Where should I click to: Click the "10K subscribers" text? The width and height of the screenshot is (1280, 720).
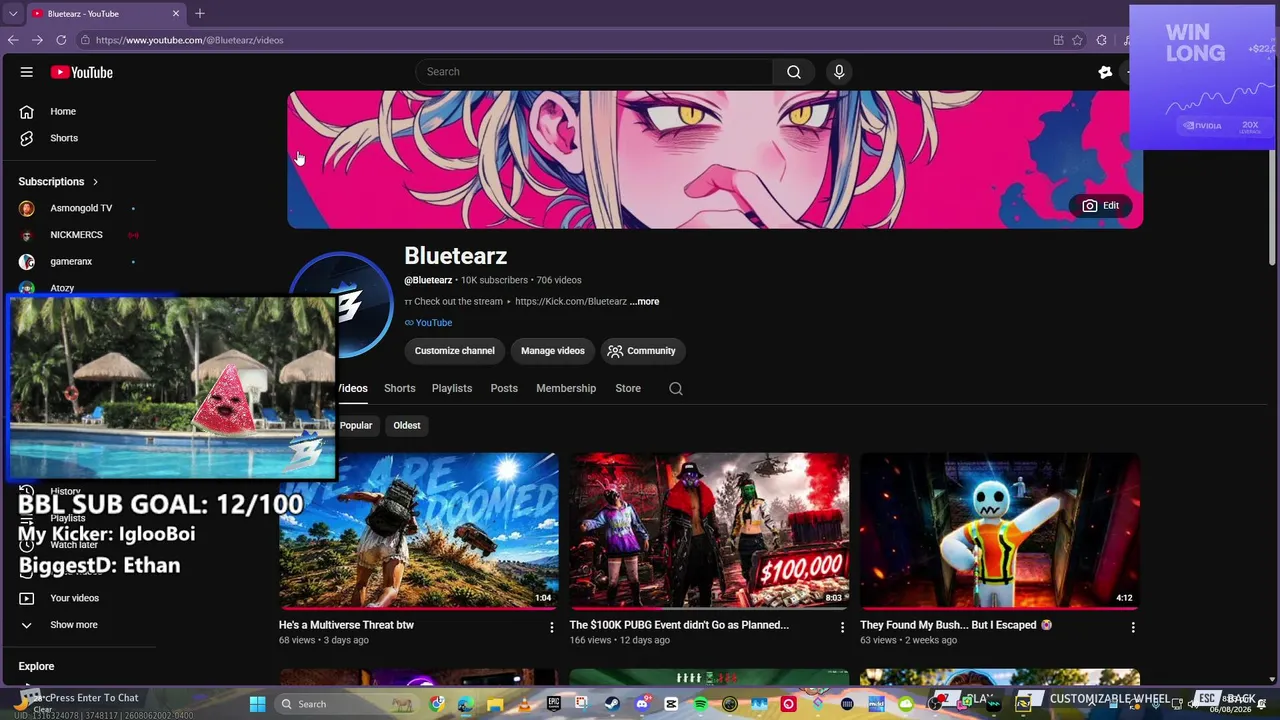[494, 280]
